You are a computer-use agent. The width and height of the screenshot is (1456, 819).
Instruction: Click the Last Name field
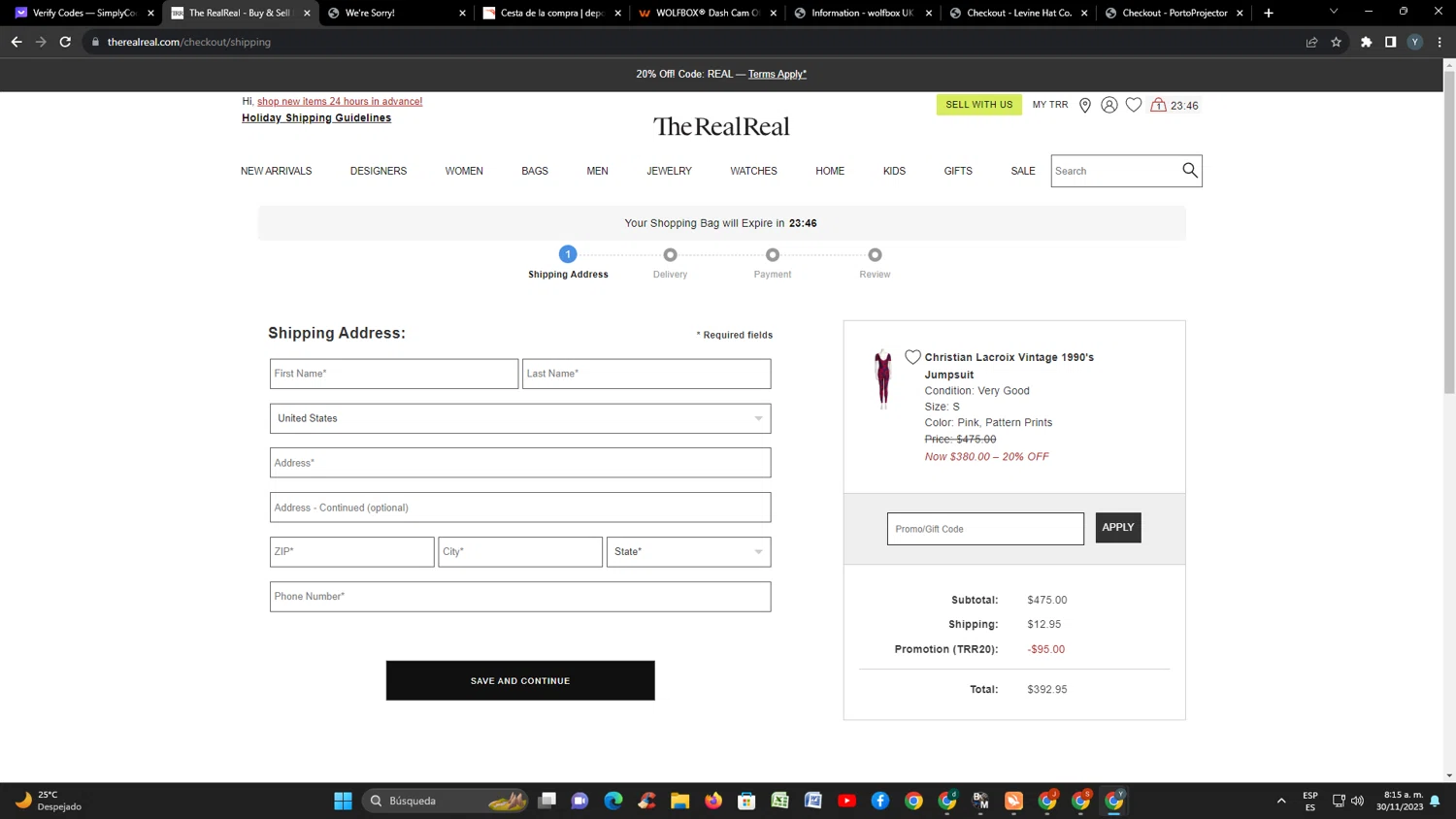[x=646, y=374]
